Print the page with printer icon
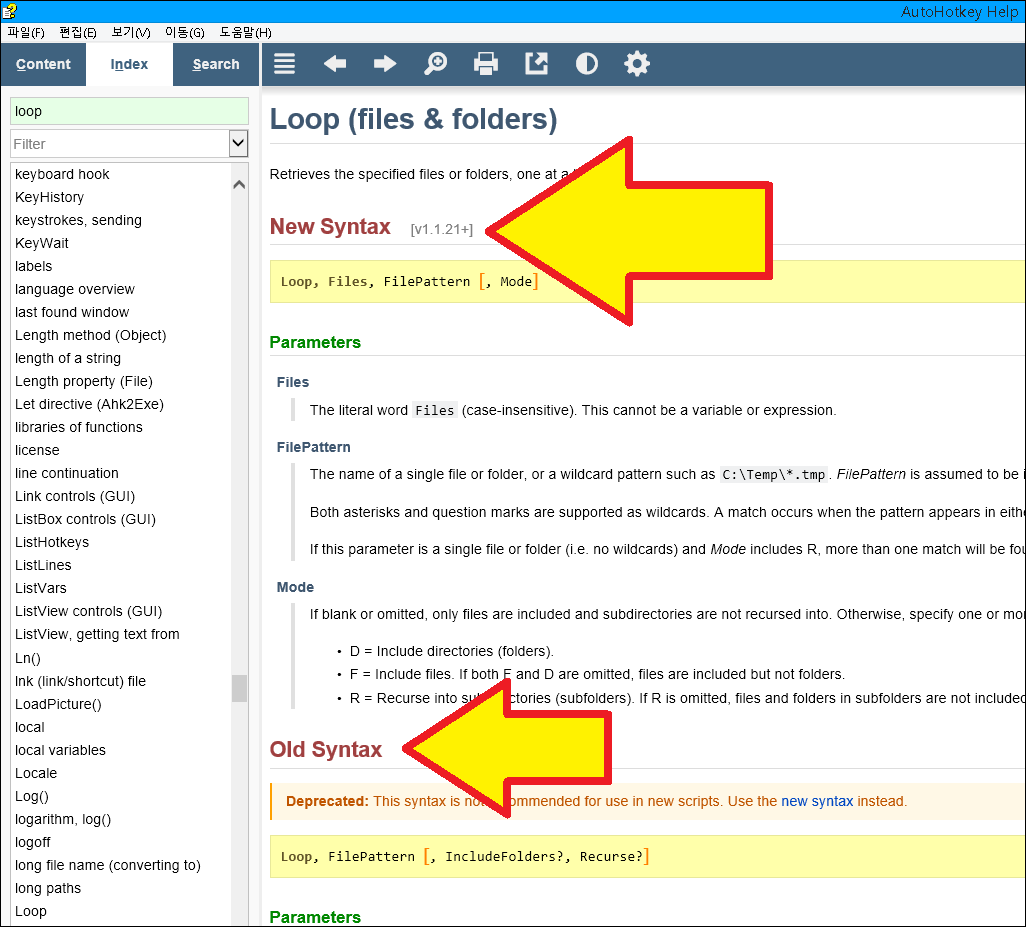This screenshot has width=1026, height=927. (x=486, y=63)
